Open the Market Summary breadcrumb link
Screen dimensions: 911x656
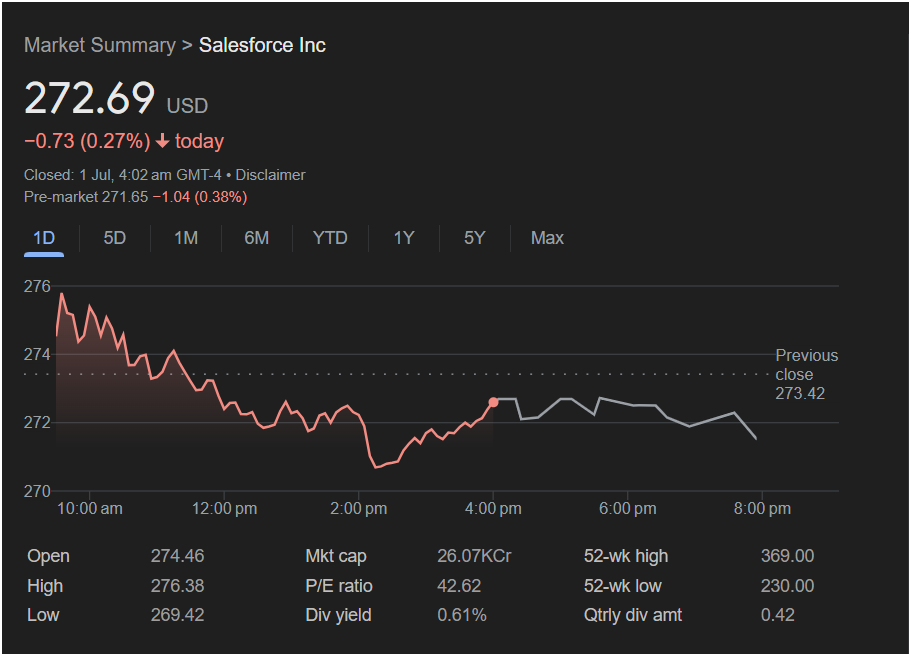pyautogui.click(x=100, y=45)
